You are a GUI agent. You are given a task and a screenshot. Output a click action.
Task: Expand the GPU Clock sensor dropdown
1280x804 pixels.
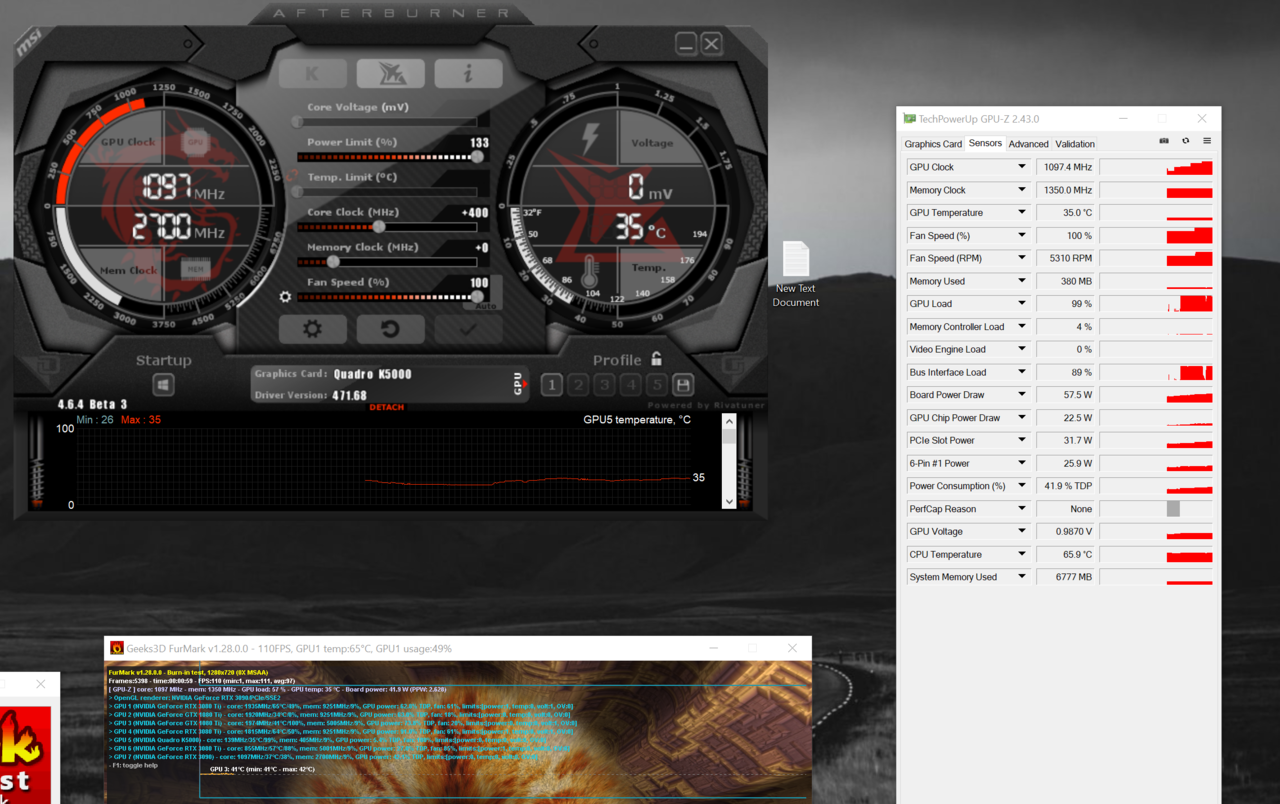point(1021,167)
